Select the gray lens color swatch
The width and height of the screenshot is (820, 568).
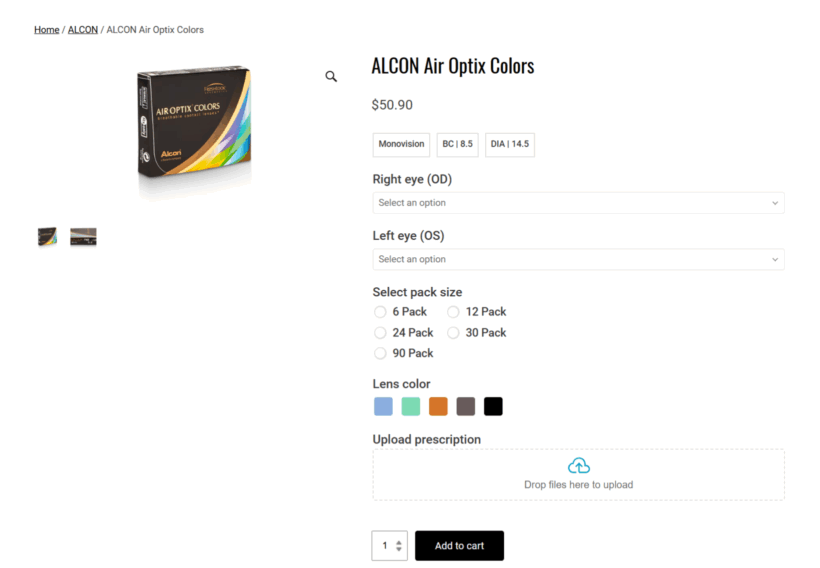click(x=466, y=406)
